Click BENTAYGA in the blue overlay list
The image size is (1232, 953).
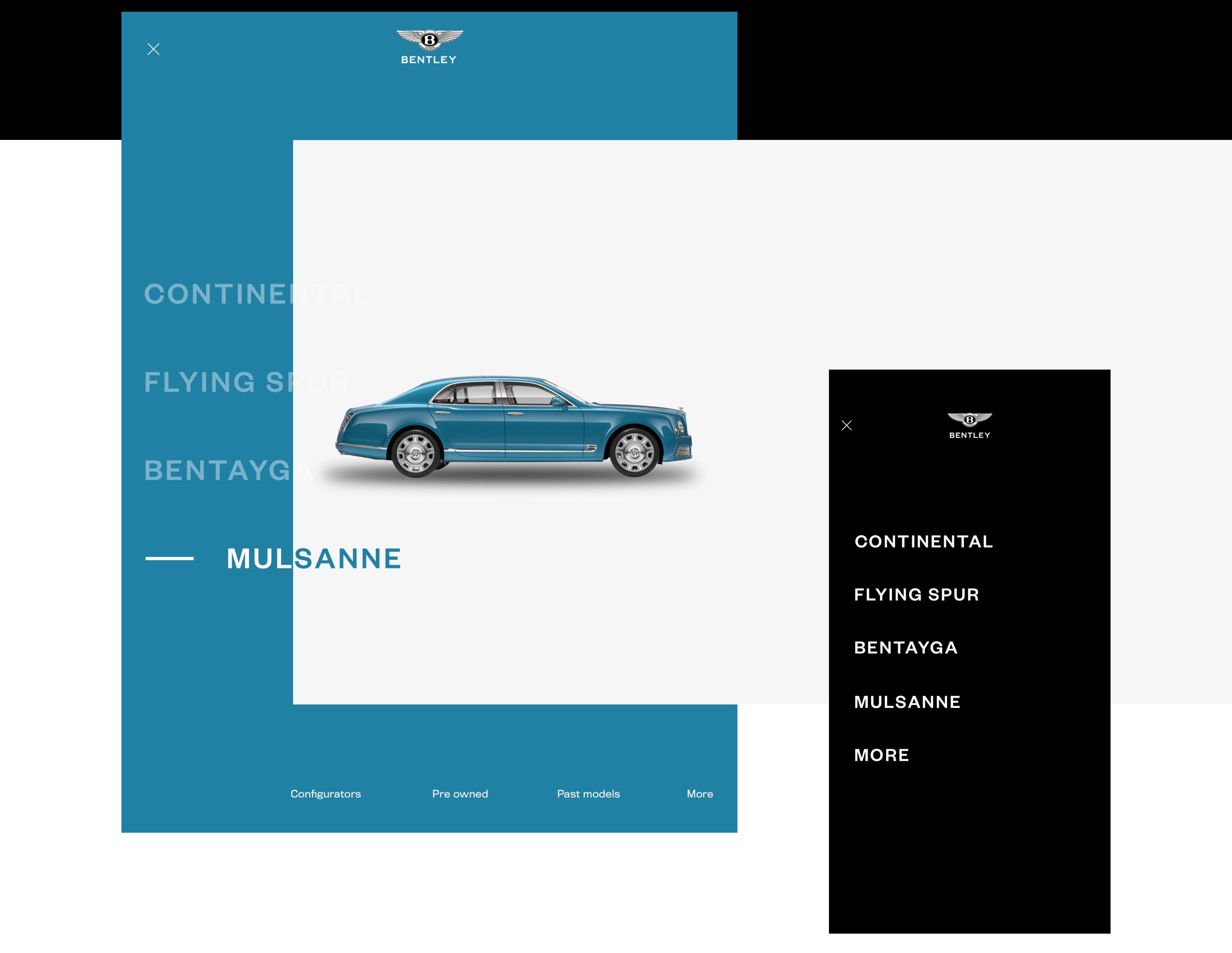tap(221, 468)
